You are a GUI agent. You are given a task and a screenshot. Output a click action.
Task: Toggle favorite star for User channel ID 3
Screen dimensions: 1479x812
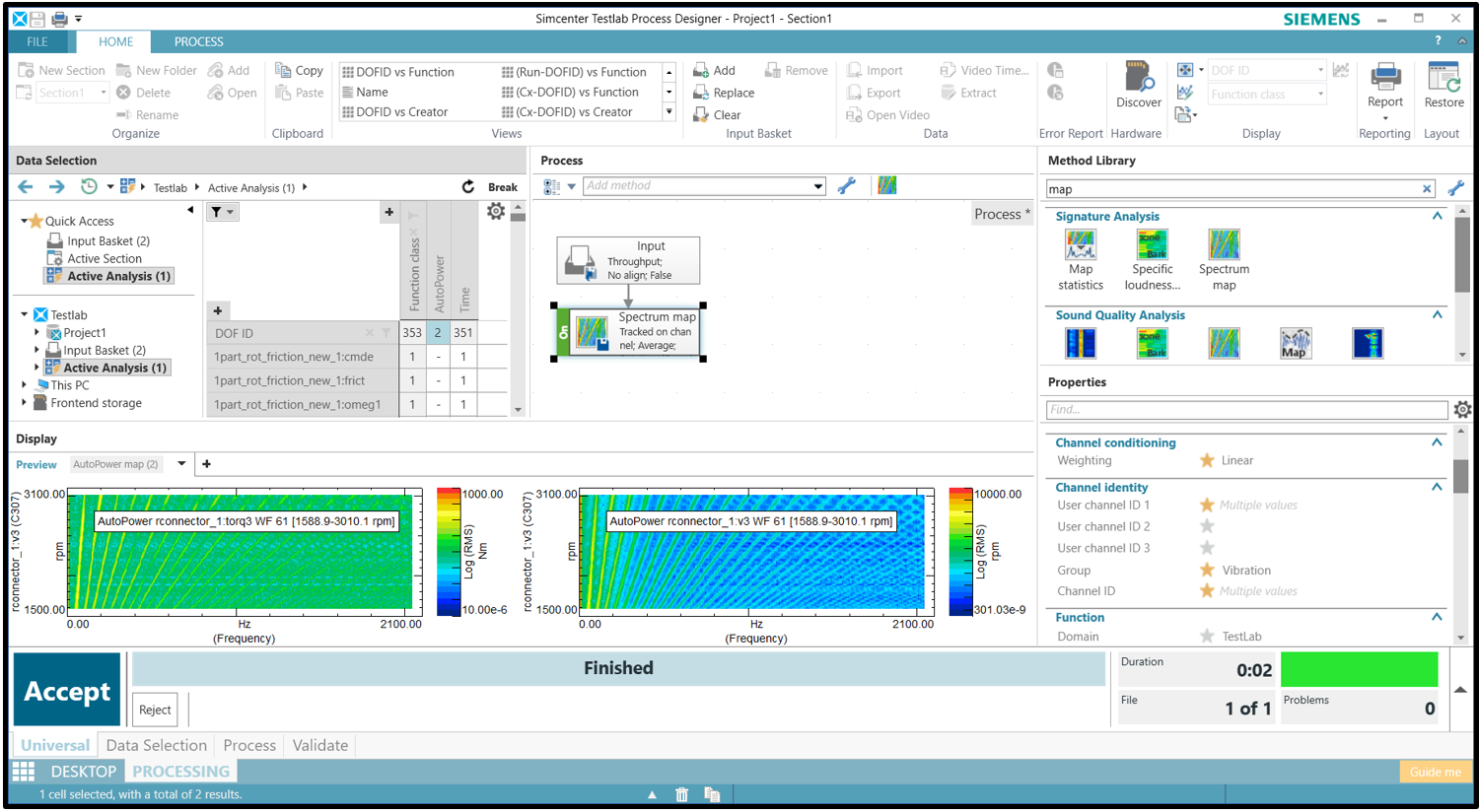click(x=1207, y=548)
